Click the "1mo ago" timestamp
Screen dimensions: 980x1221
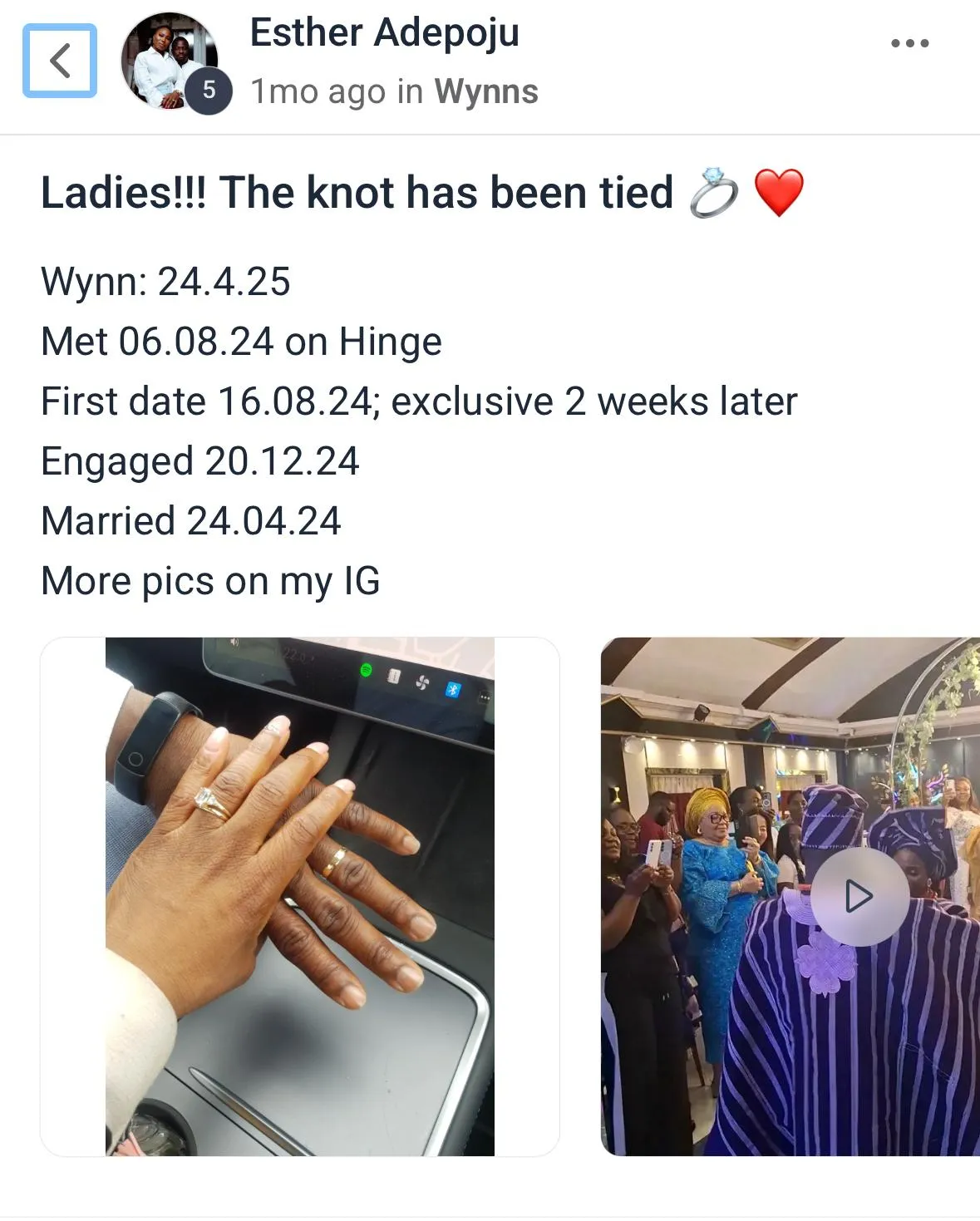[318, 91]
